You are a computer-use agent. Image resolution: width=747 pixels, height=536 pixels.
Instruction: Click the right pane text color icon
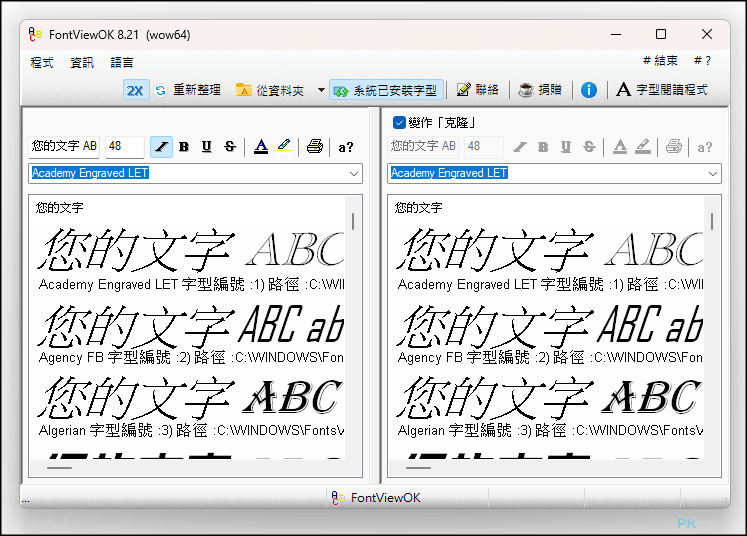[x=620, y=146]
